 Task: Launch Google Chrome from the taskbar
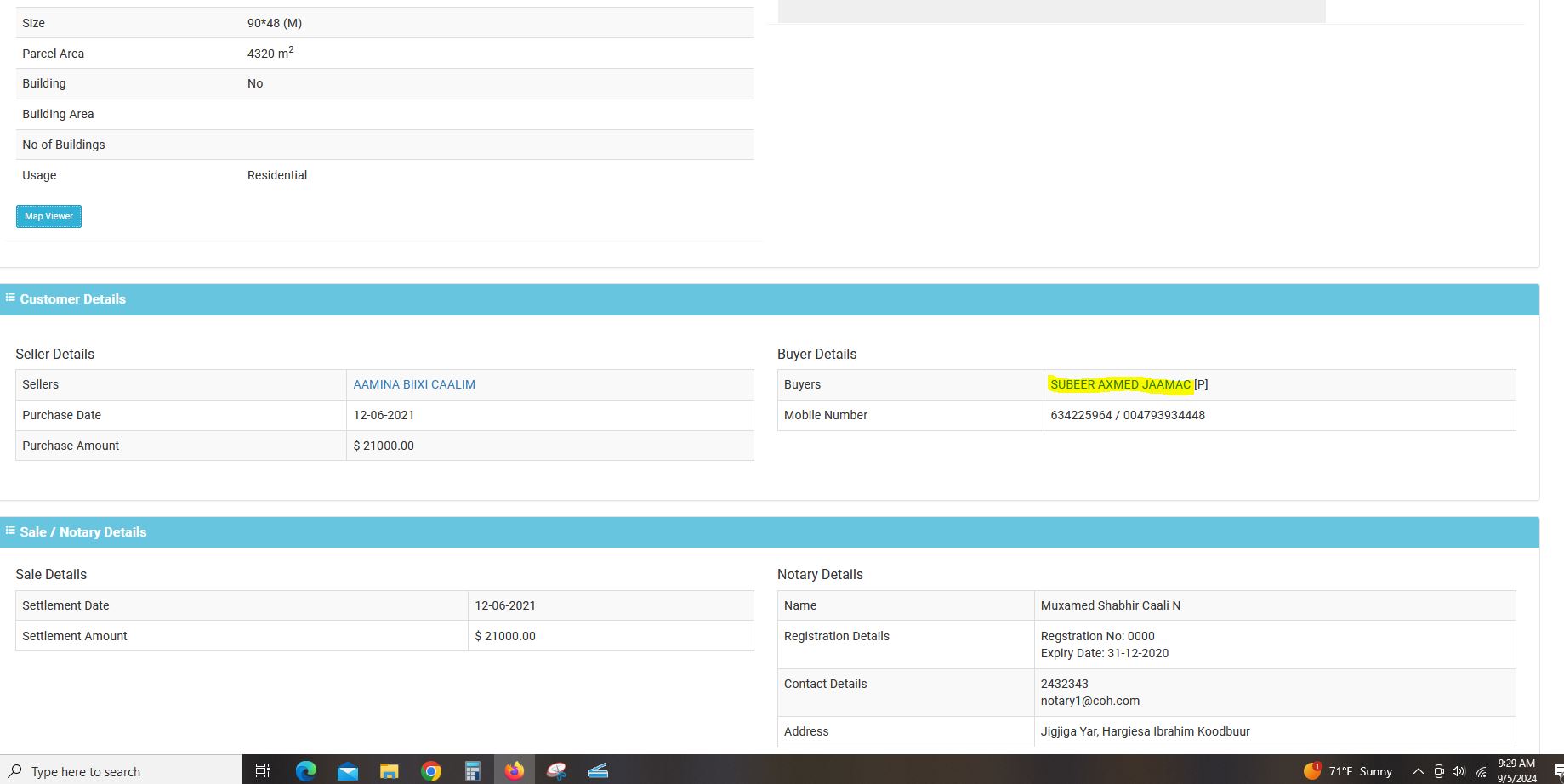pyautogui.click(x=431, y=770)
